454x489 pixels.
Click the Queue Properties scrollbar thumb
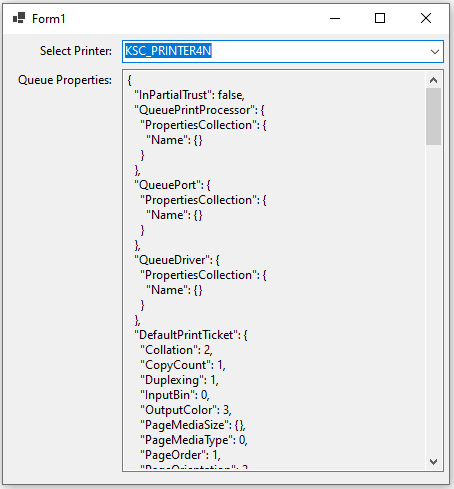tap(433, 116)
